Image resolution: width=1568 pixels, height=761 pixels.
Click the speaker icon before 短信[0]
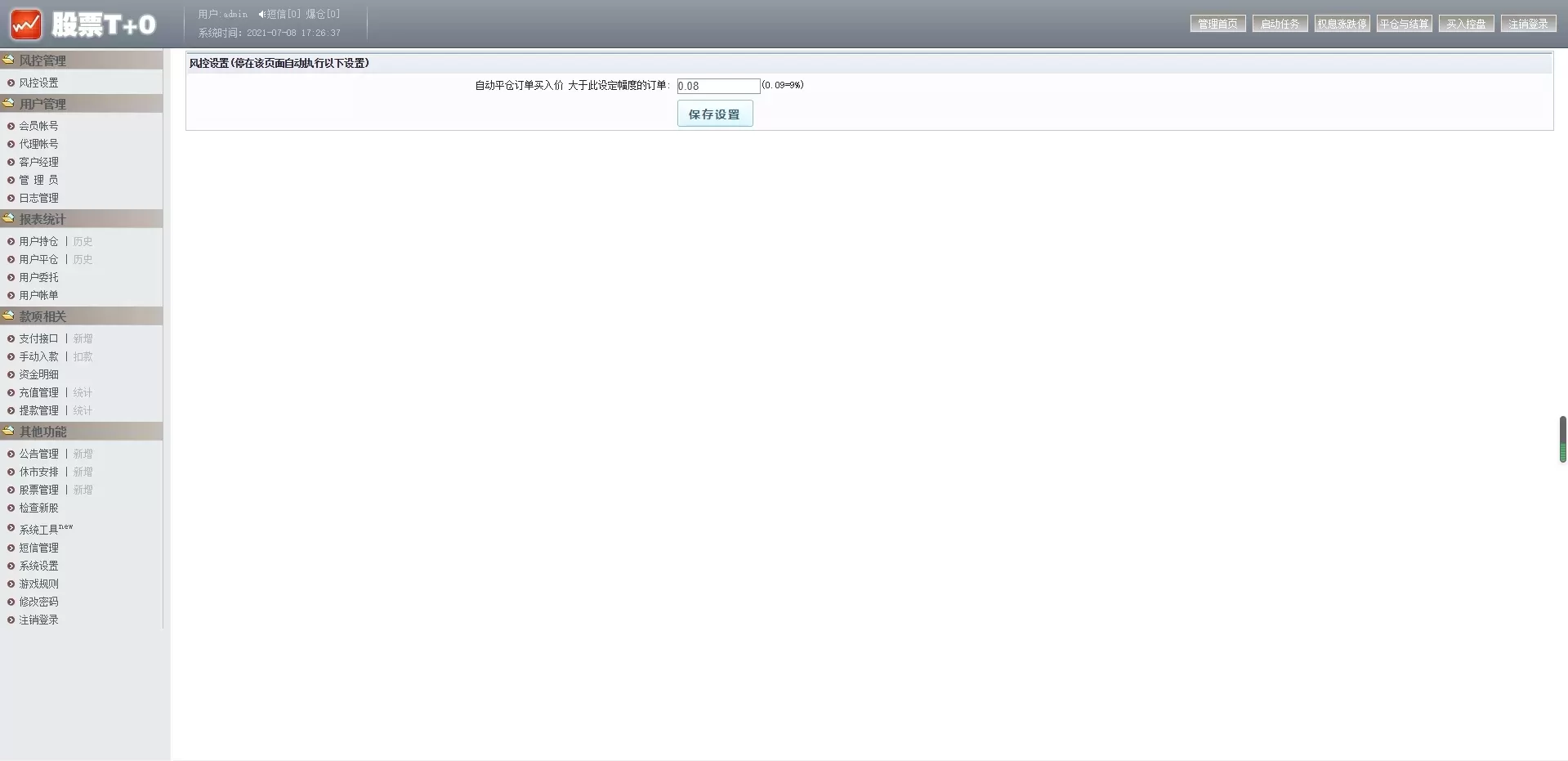pyautogui.click(x=261, y=14)
